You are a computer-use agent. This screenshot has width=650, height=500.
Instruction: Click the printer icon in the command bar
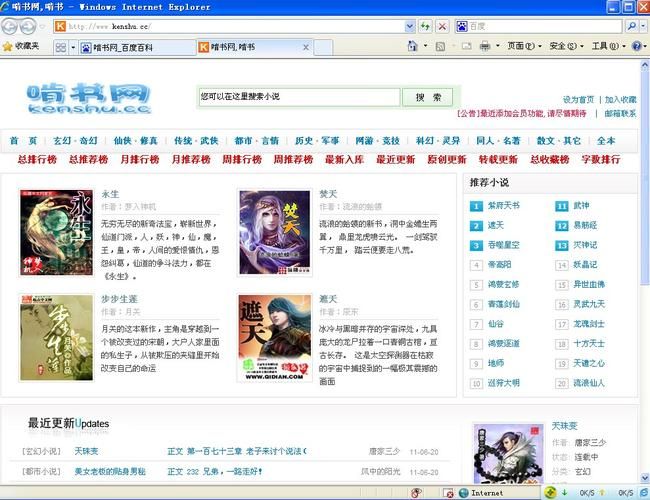coord(485,46)
